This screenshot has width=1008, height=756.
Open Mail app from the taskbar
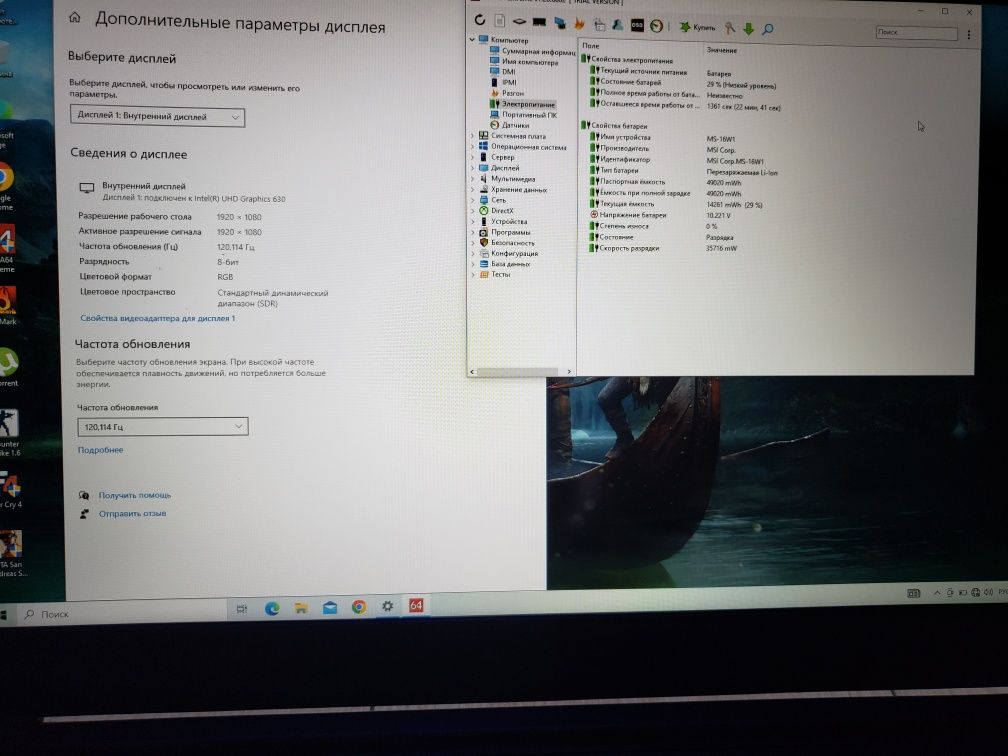pos(330,607)
